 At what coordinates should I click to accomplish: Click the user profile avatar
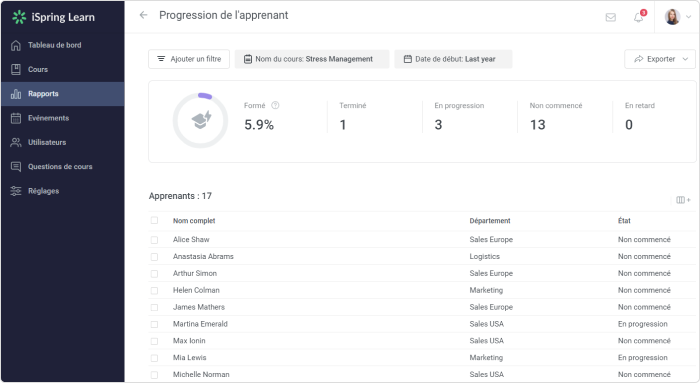pos(672,17)
